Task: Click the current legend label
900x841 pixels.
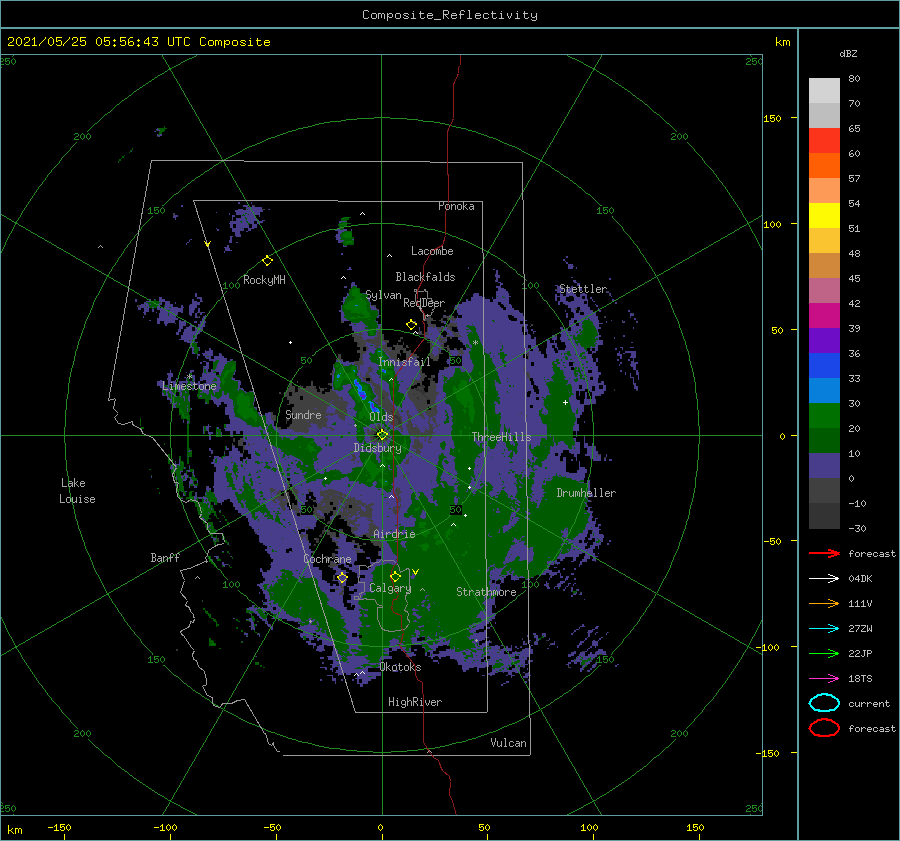Action: 868,703
